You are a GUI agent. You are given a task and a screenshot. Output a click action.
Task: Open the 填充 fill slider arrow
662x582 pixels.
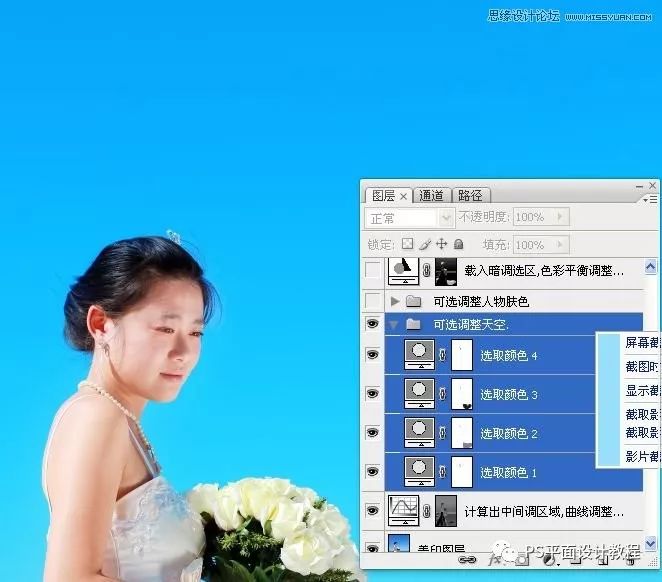pos(561,244)
